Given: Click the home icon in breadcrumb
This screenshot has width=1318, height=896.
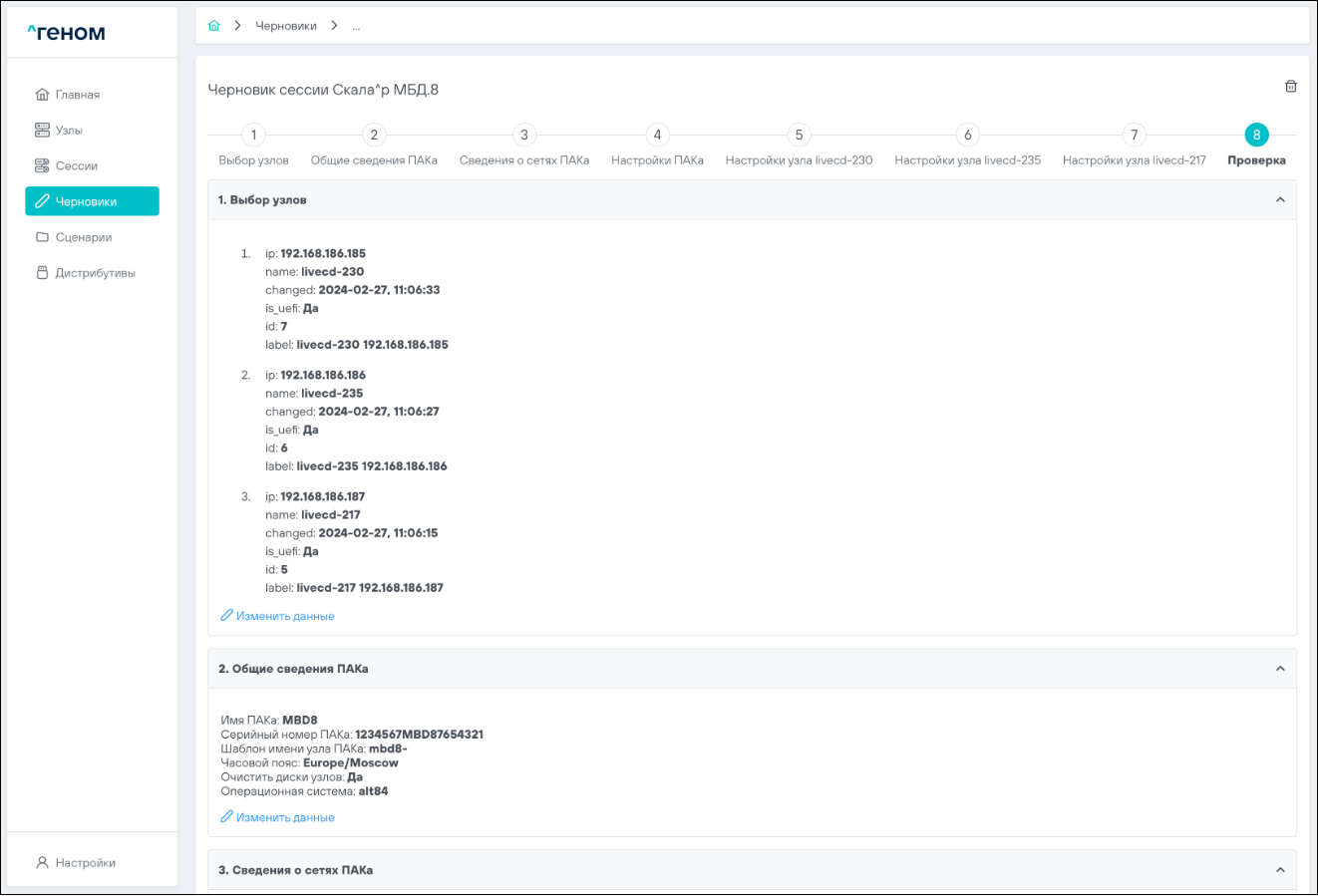Looking at the screenshot, I should pyautogui.click(x=213, y=26).
